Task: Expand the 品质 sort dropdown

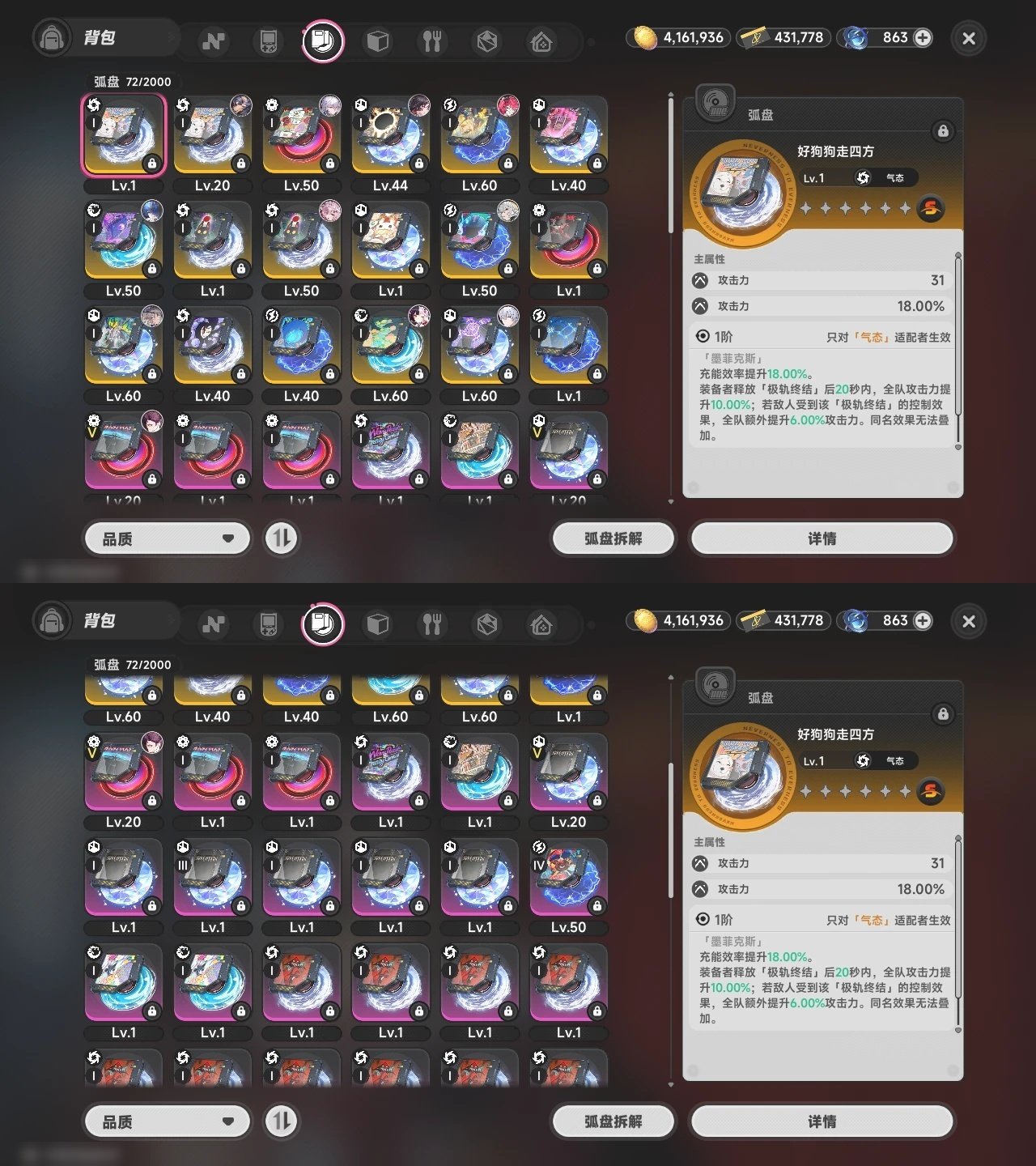Action: [168, 538]
